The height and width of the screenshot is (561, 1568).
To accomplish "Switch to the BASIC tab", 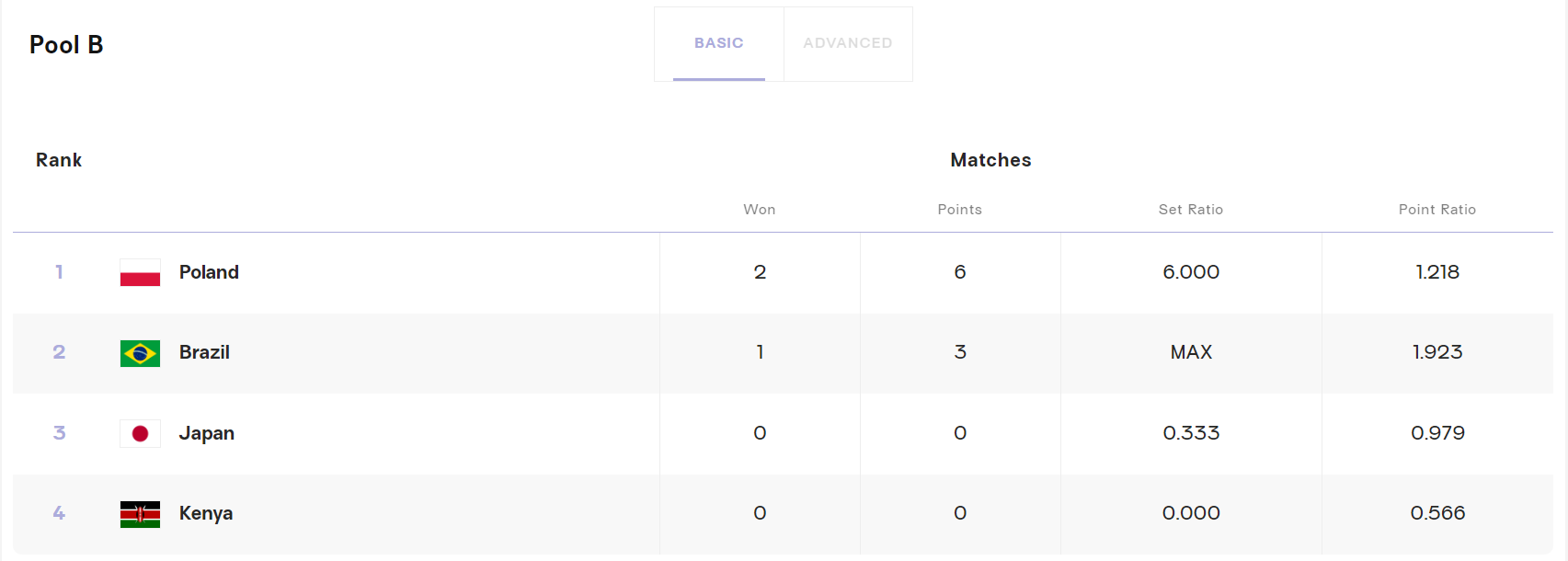I will click(x=718, y=43).
